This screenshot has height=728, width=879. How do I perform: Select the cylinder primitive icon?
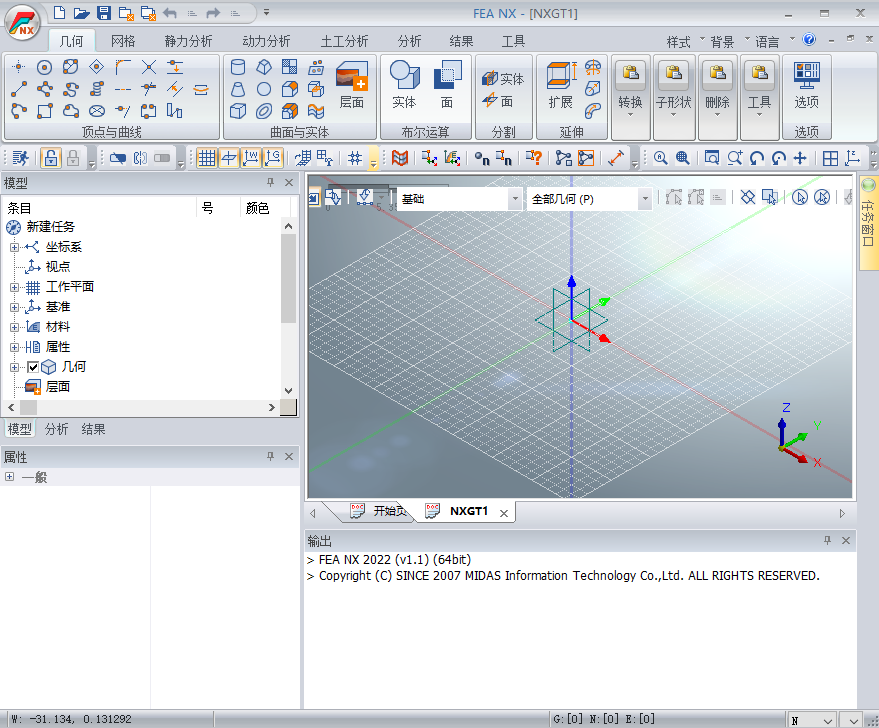click(x=238, y=67)
